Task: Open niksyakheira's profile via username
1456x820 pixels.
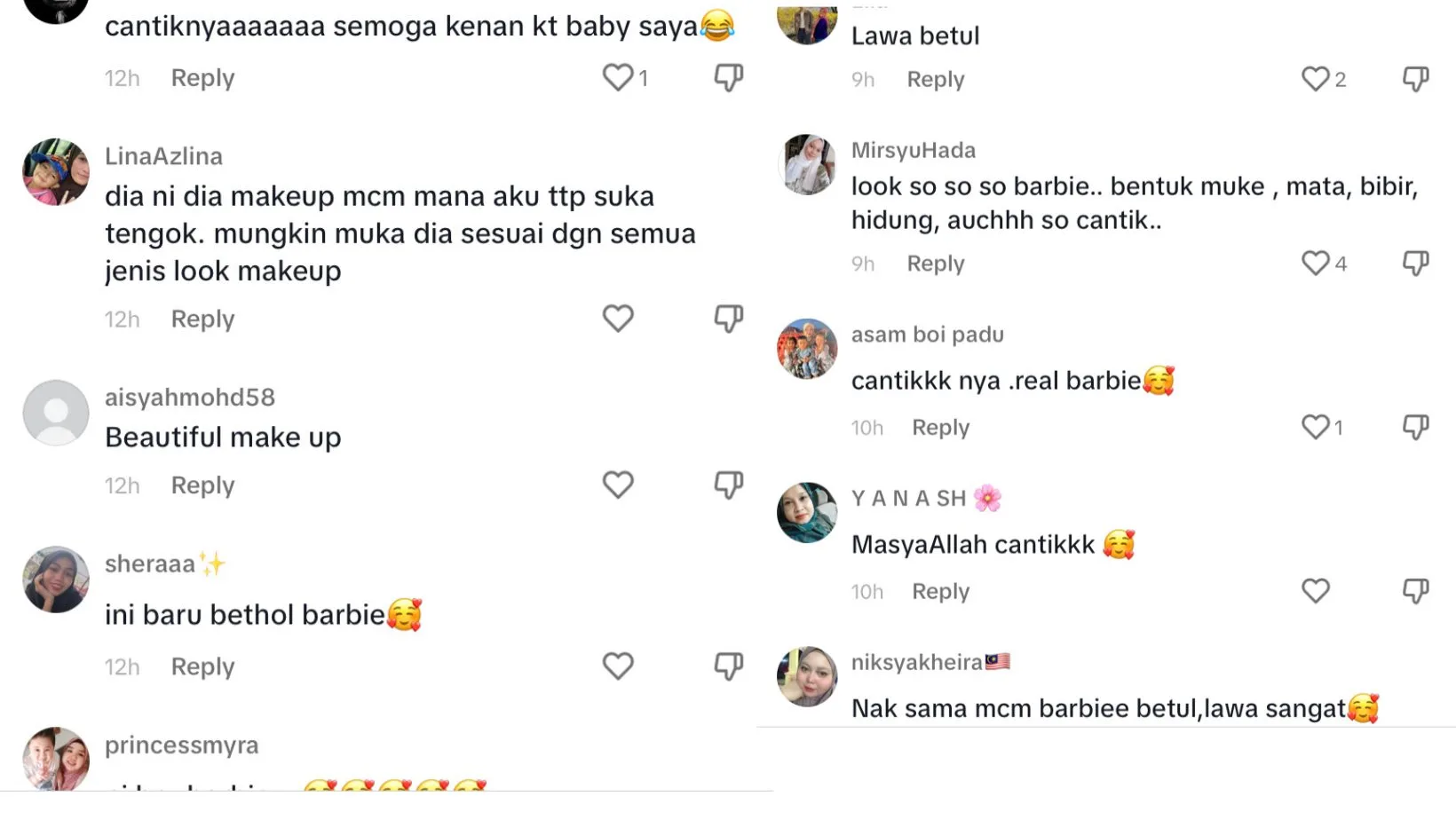Action: [916, 662]
